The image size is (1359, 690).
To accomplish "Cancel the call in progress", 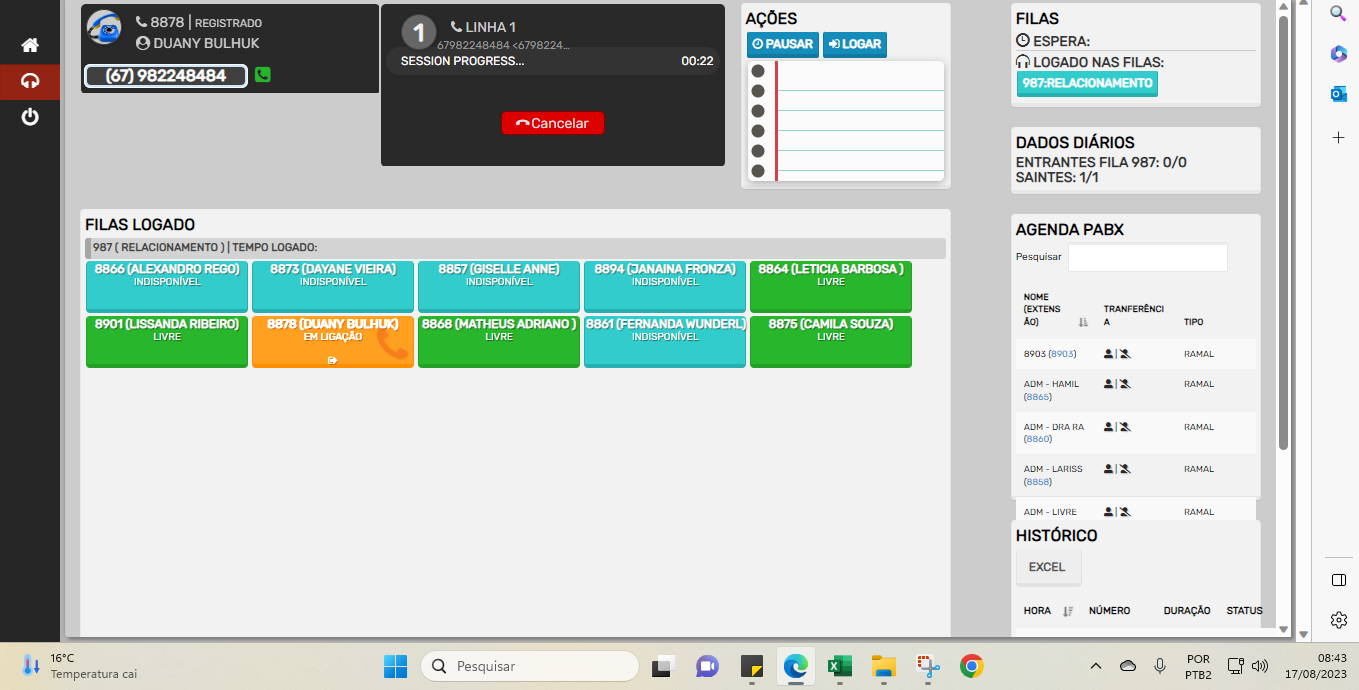I will [x=553, y=123].
